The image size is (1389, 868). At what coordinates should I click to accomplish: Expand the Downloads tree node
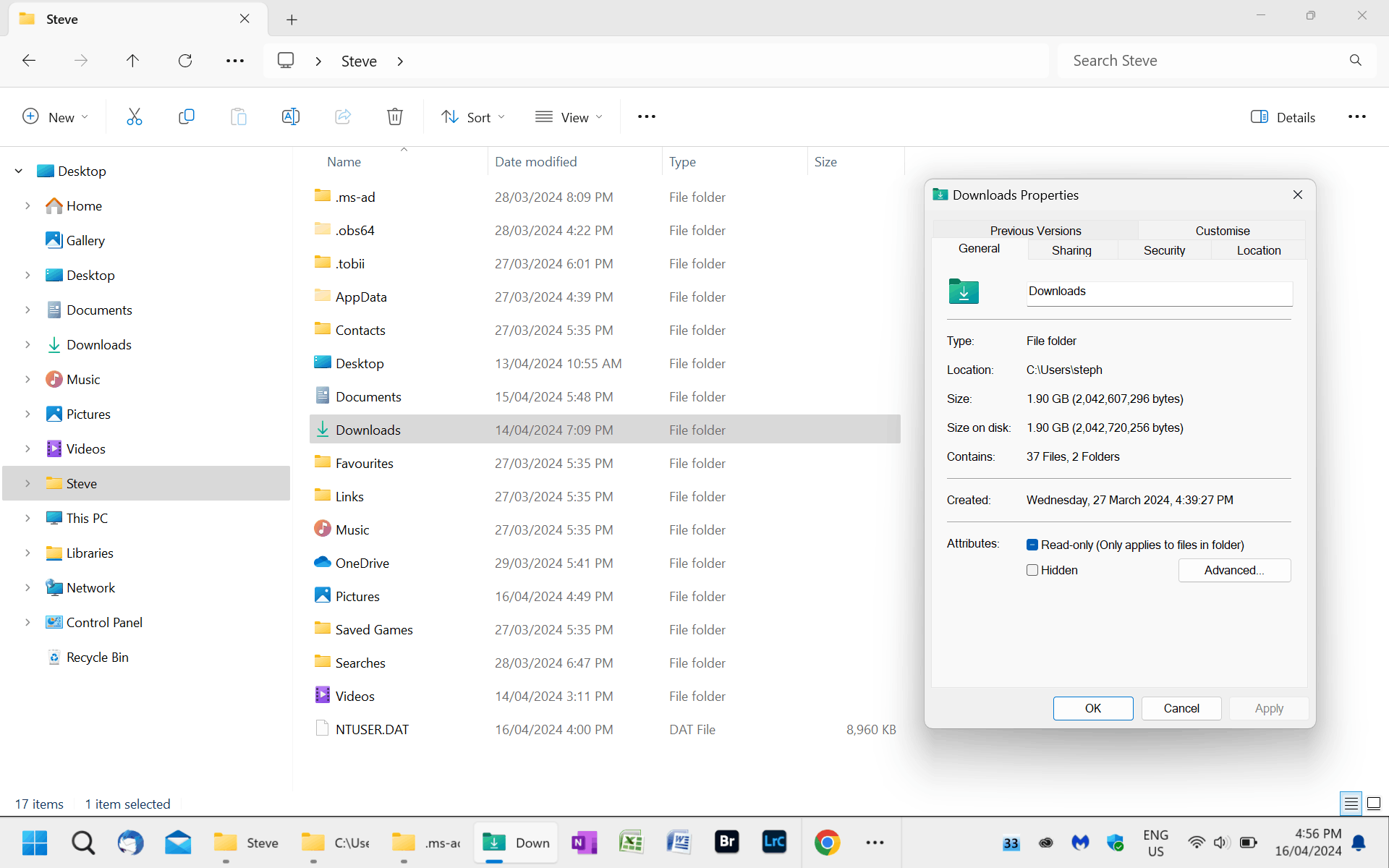coord(27,345)
